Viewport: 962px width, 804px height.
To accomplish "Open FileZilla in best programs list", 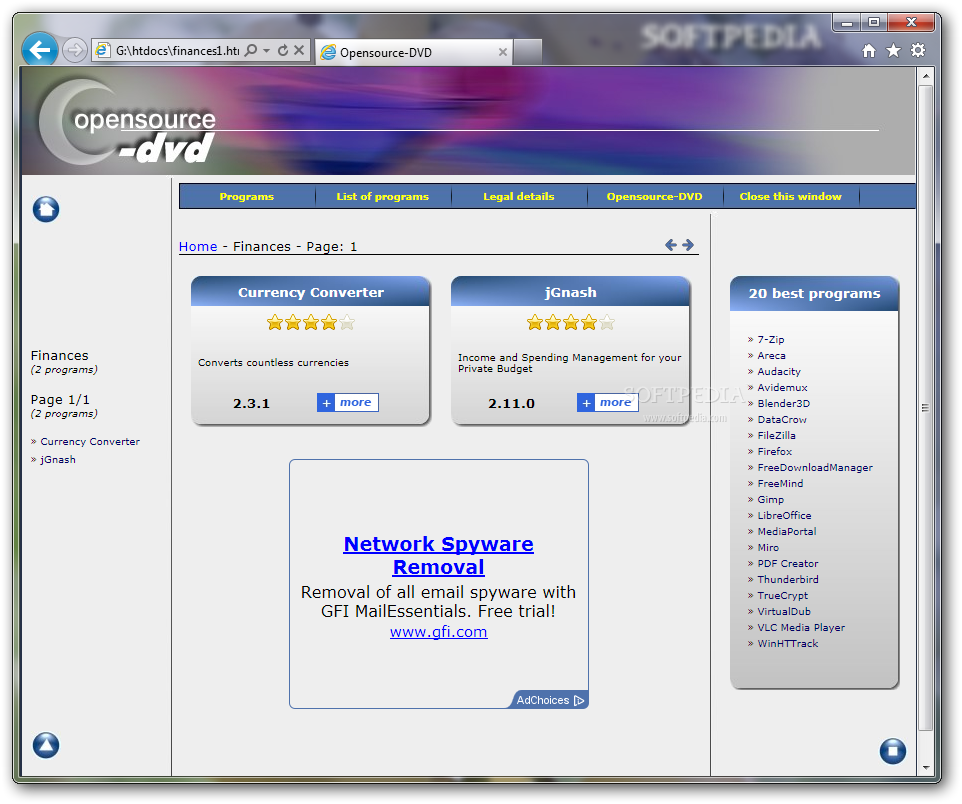I will tap(776, 435).
